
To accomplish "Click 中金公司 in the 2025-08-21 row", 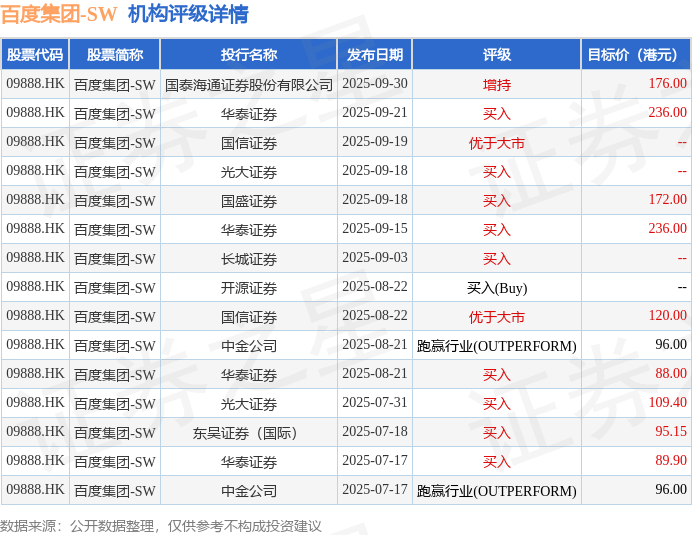I will point(249,346).
